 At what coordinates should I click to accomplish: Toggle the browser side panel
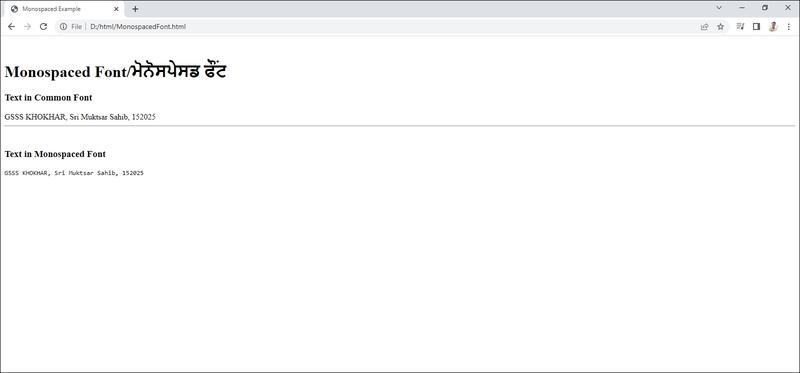click(756, 27)
